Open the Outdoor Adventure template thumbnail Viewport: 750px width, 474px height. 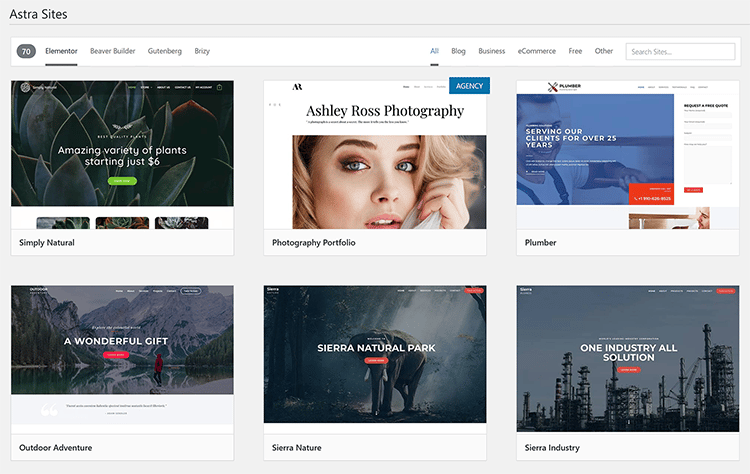pyautogui.click(x=122, y=355)
